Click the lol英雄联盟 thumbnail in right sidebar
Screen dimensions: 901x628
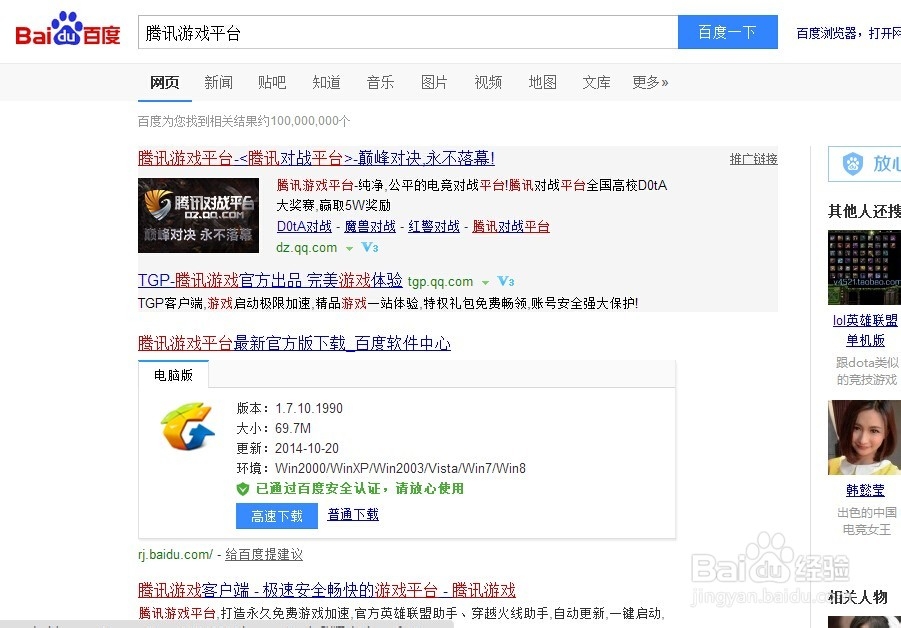pyautogui.click(x=863, y=267)
